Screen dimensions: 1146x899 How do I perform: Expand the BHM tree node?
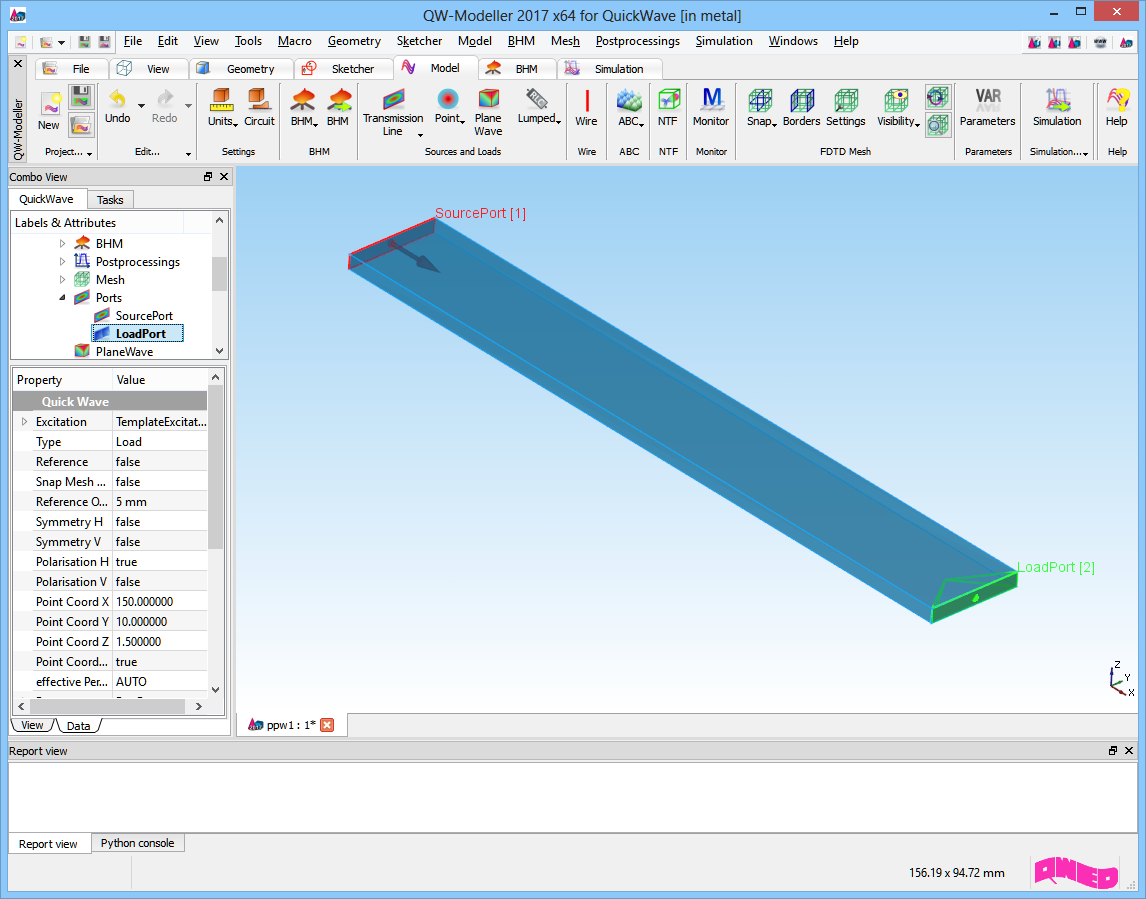pyautogui.click(x=62, y=243)
